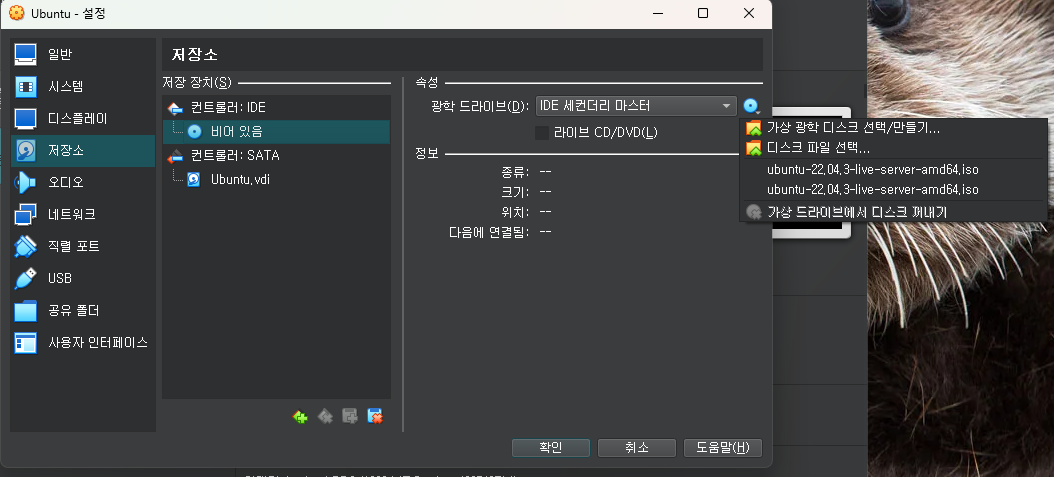Click the remove controller icon
Image resolution: width=1054 pixels, height=477 pixels.
pos(325,417)
